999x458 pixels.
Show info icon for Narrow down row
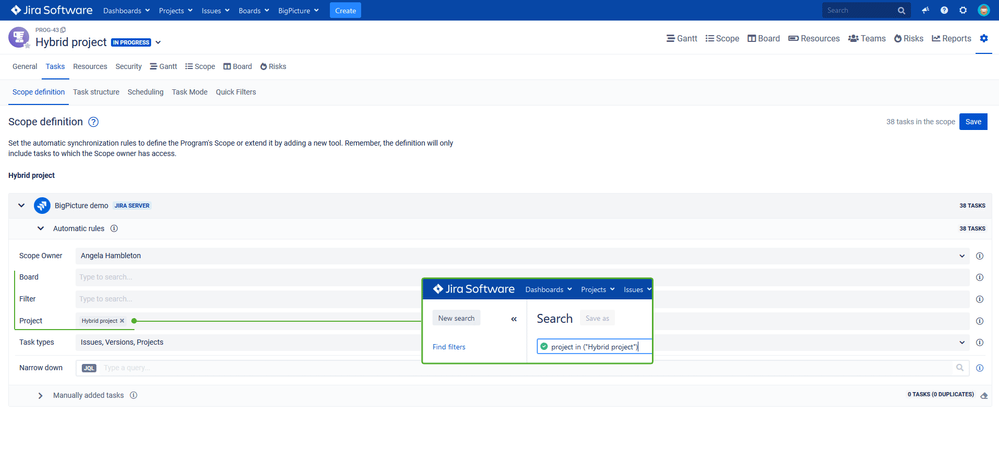pyautogui.click(x=980, y=368)
